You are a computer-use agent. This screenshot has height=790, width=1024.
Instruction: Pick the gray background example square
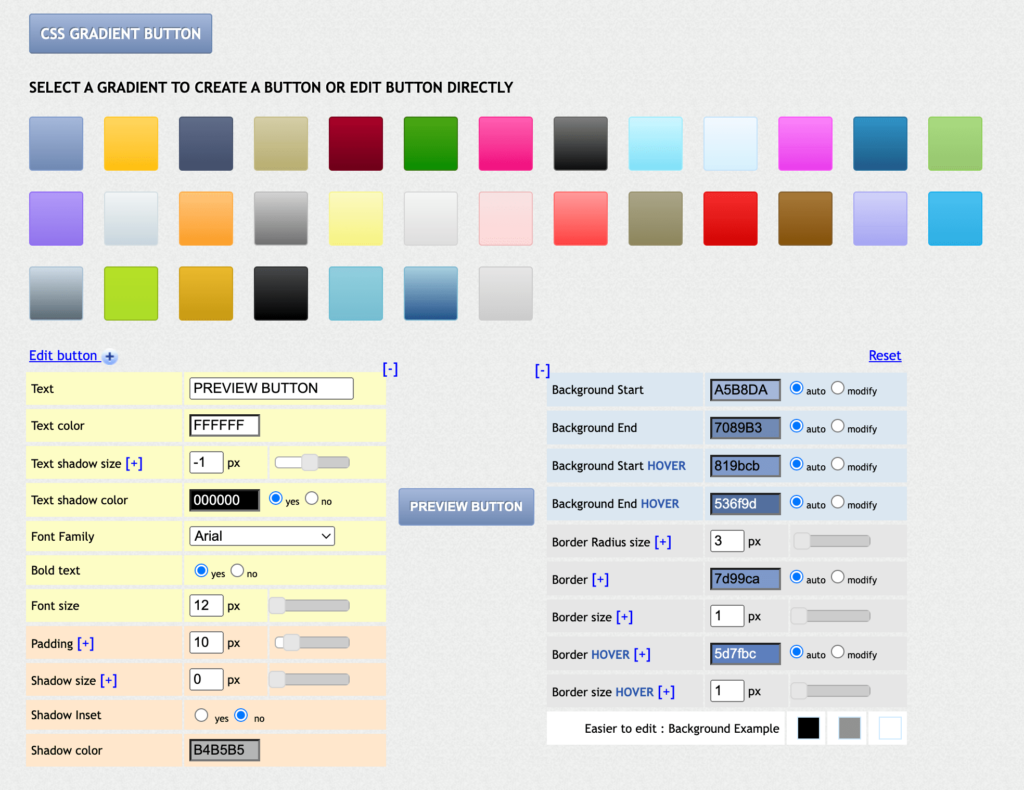[849, 729]
